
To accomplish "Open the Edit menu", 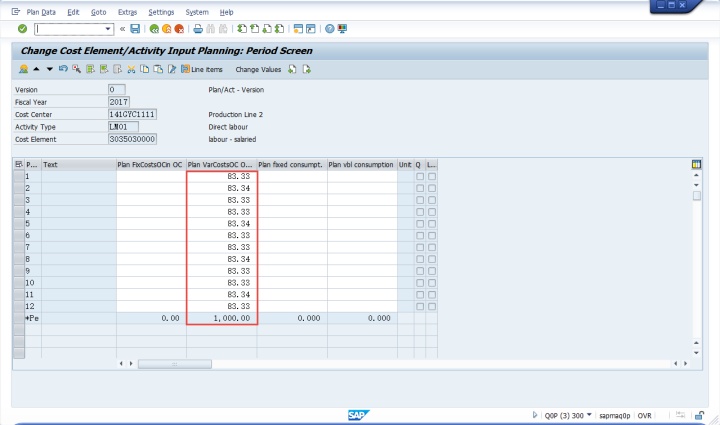I will tap(73, 12).
